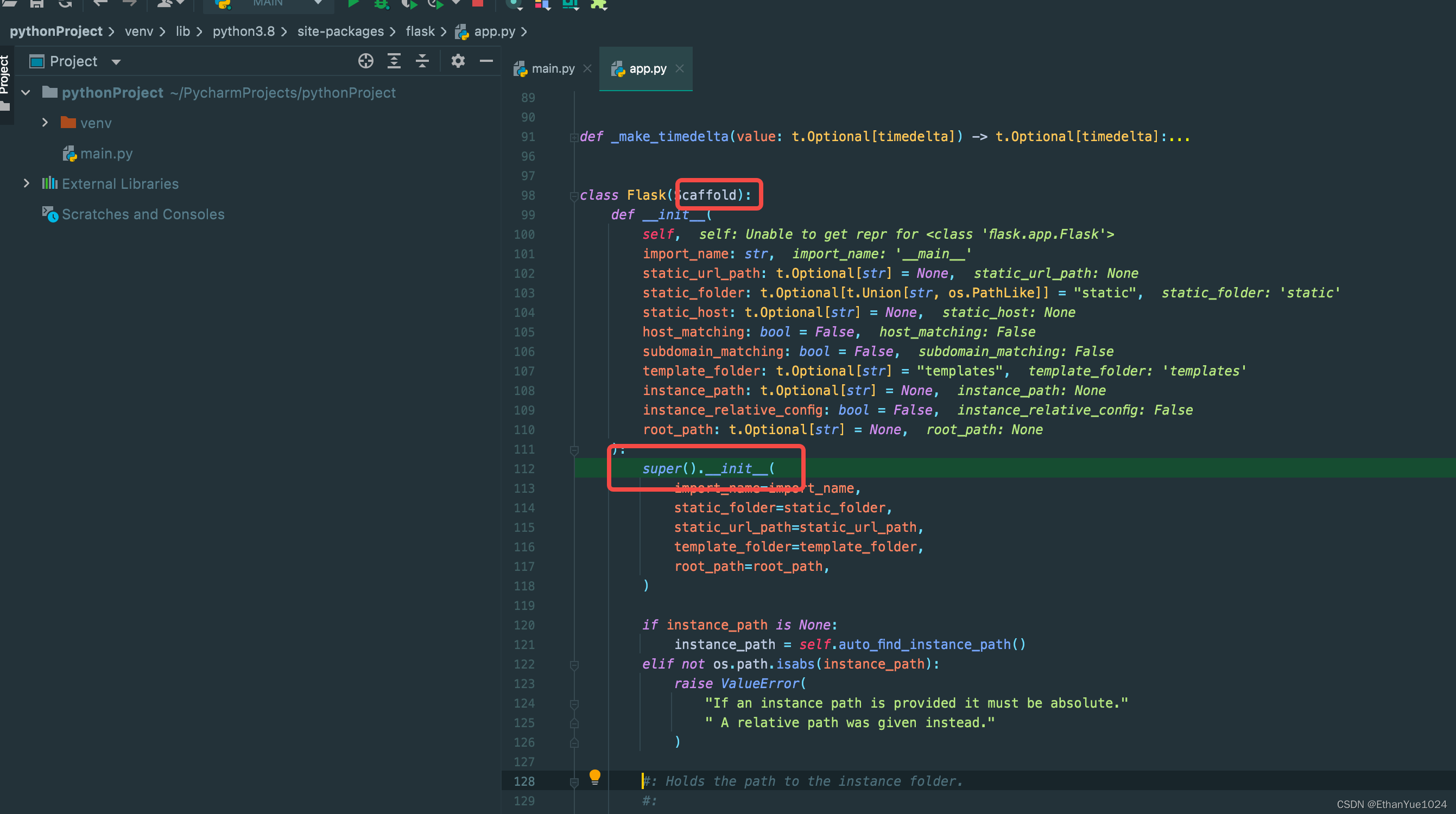The image size is (1456, 814).
Task: Close the main.py tab
Action: [x=587, y=68]
